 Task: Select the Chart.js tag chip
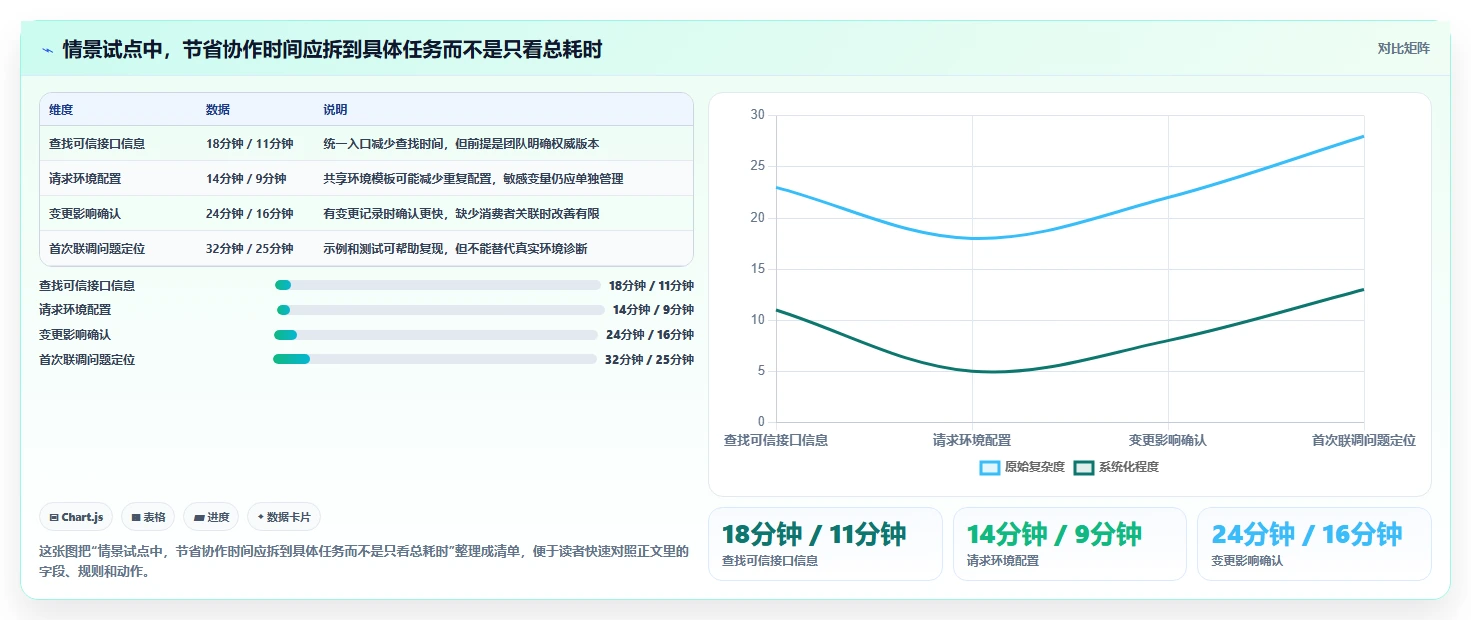point(77,517)
